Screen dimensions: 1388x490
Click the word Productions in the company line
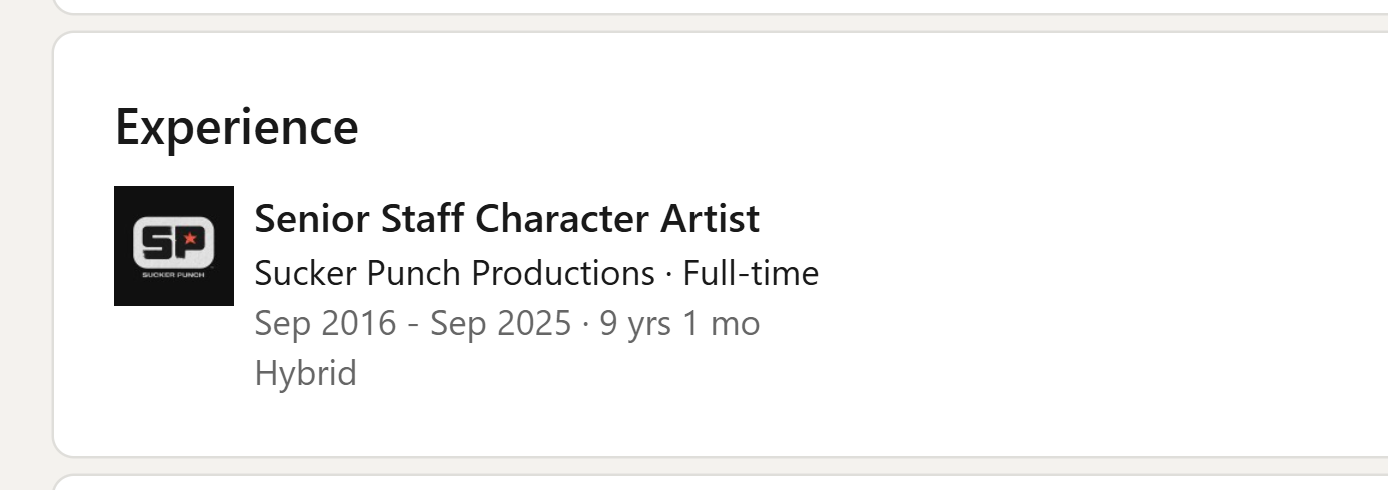[x=563, y=273]
